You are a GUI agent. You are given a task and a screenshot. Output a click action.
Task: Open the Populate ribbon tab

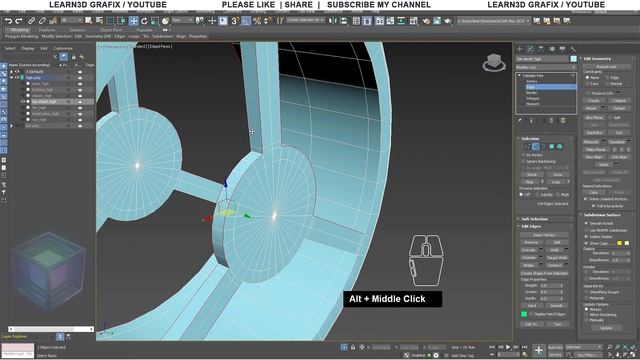point(144,30)
